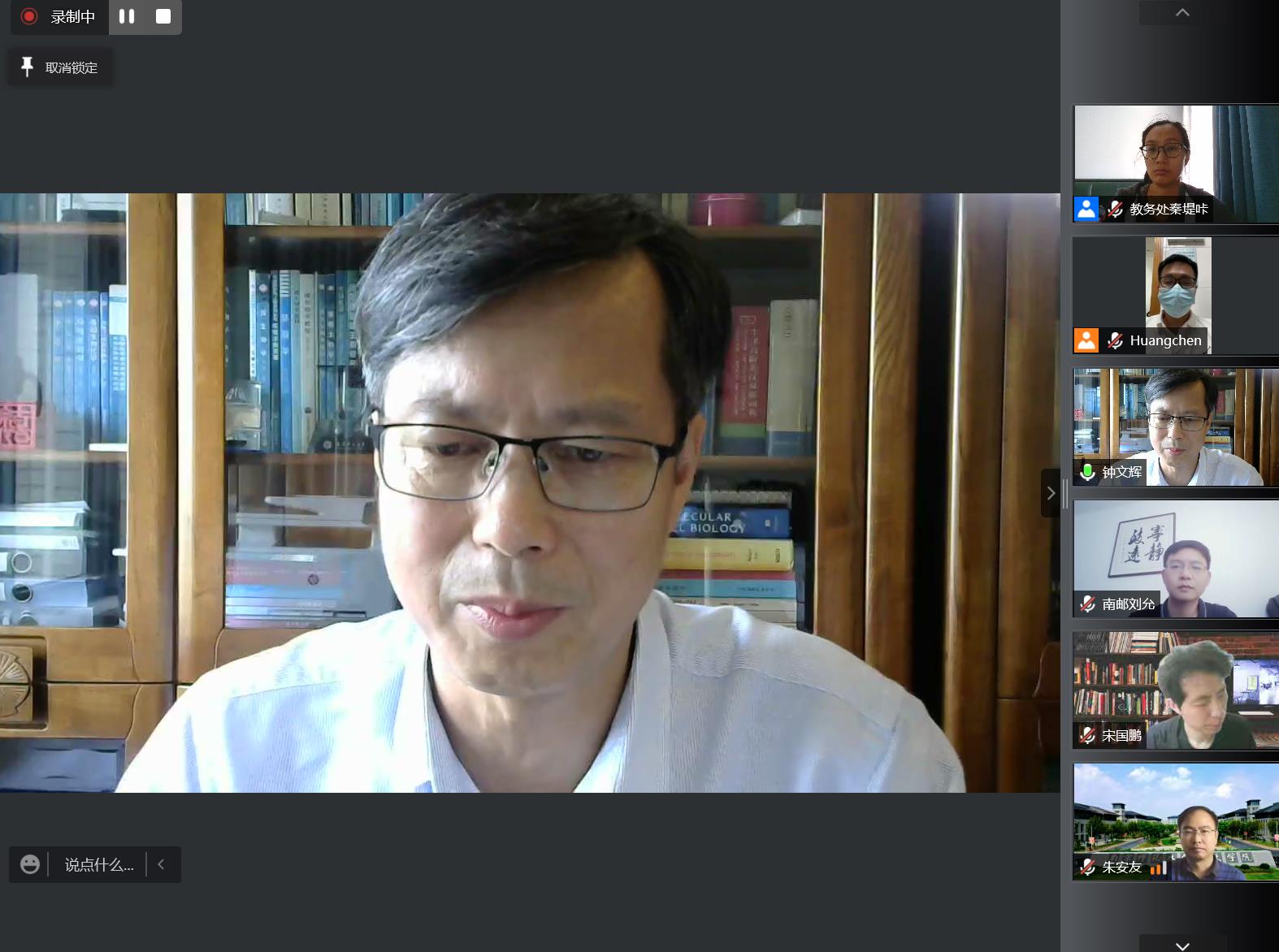
Task: Click the pin icon to unlock the video
Action: pyautogui.click(x=27, y=67)
